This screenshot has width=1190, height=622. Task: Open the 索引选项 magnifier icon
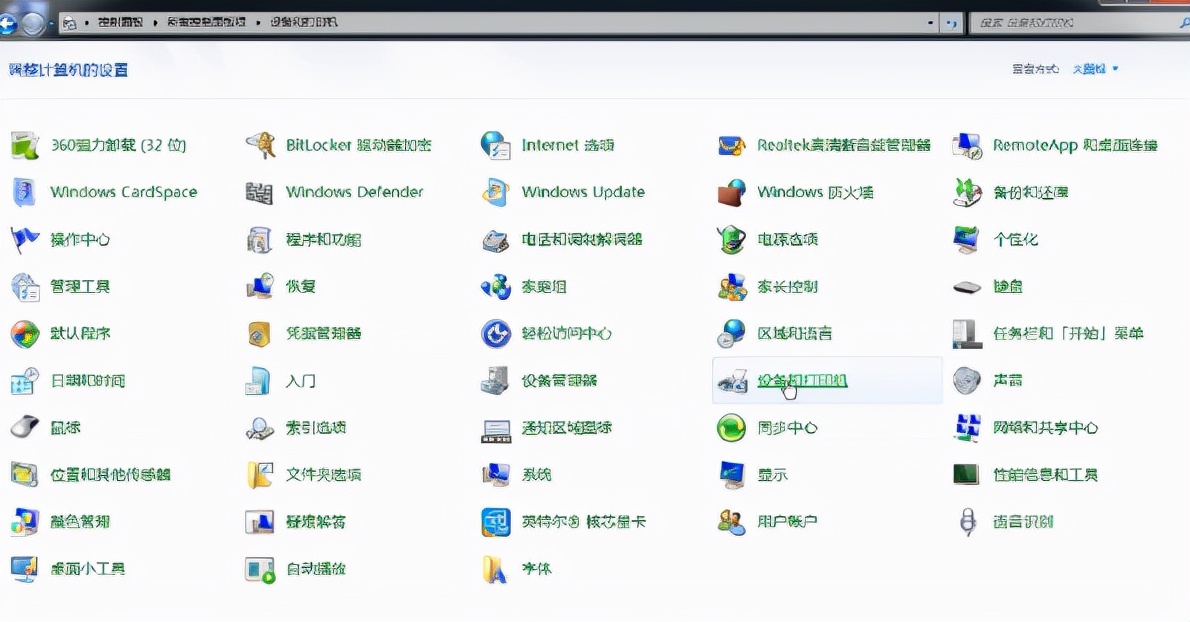tap(260, 428)
